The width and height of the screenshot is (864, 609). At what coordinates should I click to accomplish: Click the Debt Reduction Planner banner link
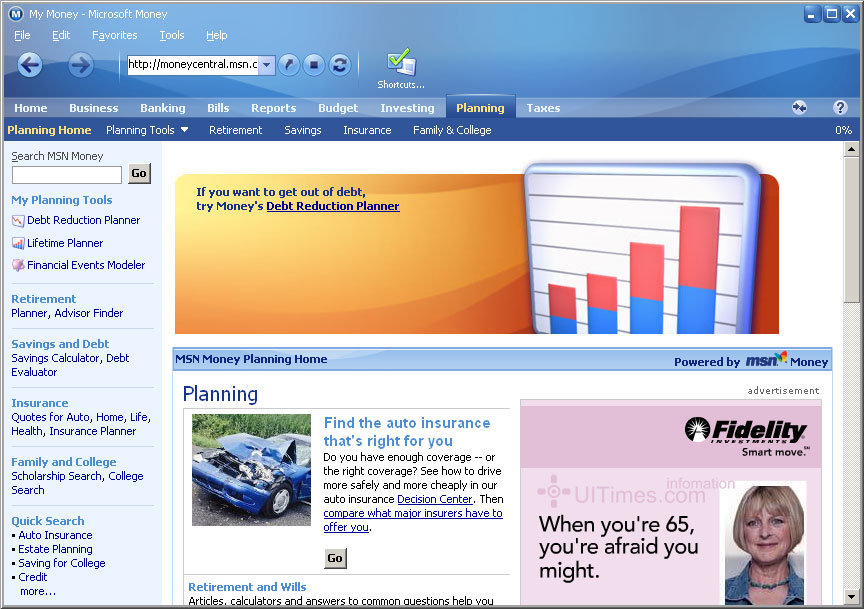point(333,206)
